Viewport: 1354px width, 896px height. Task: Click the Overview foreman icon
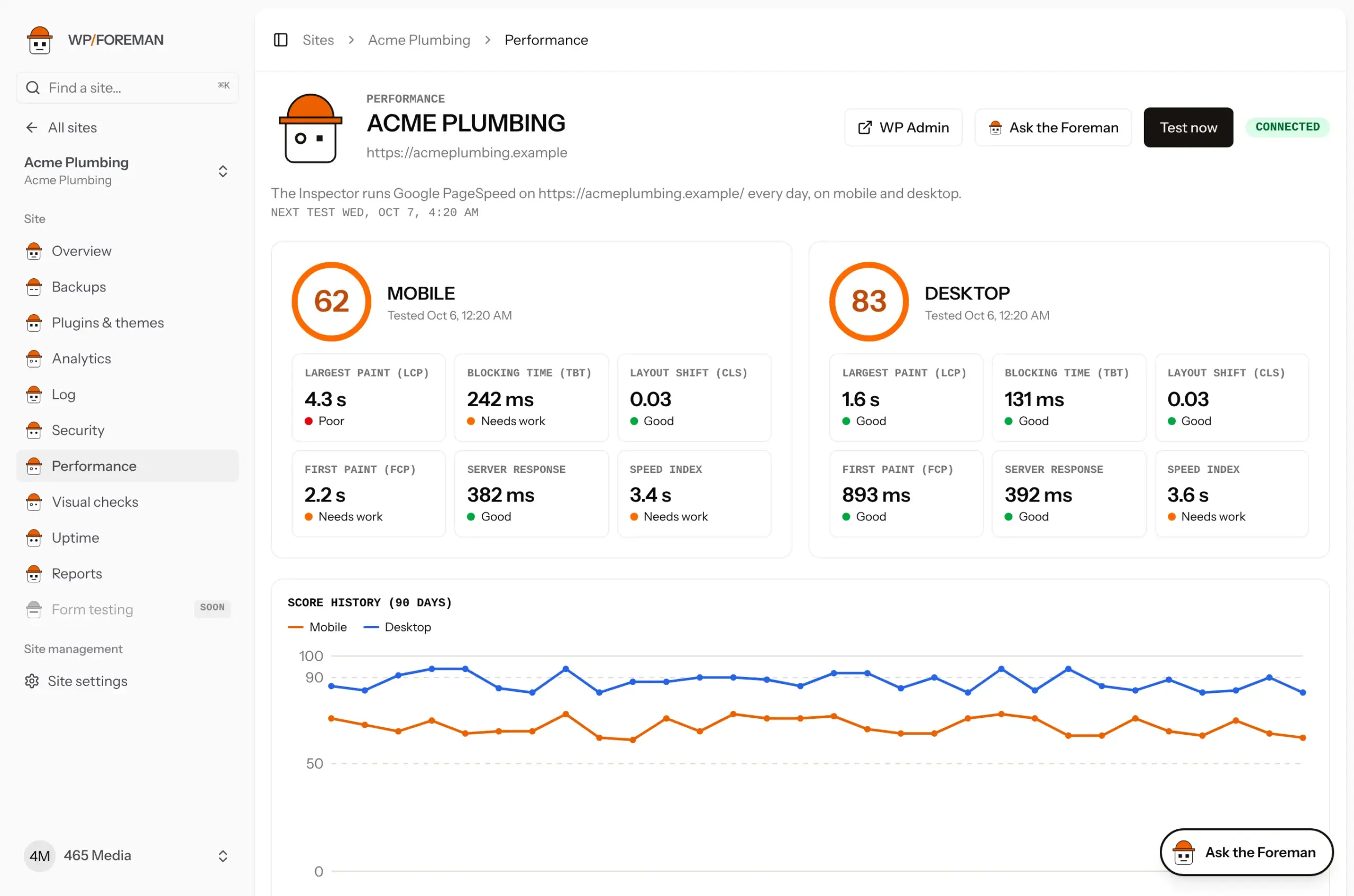click(x=34, y=251)
